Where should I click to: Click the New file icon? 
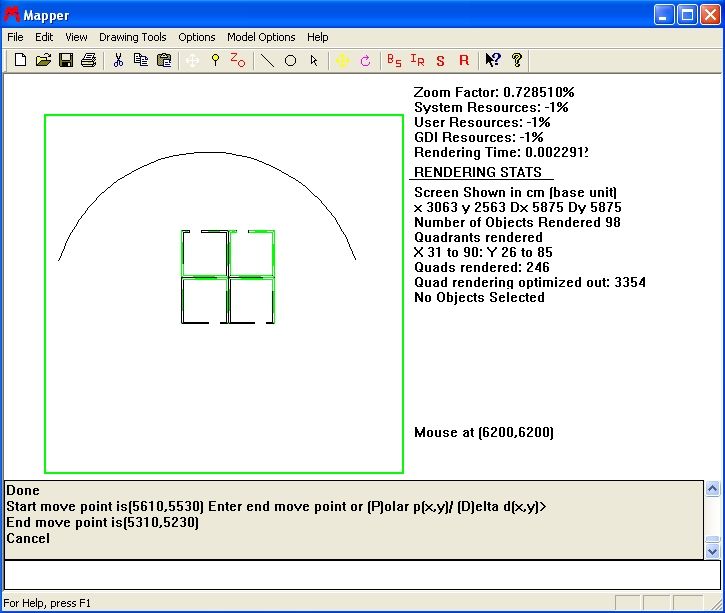[20, 61]
